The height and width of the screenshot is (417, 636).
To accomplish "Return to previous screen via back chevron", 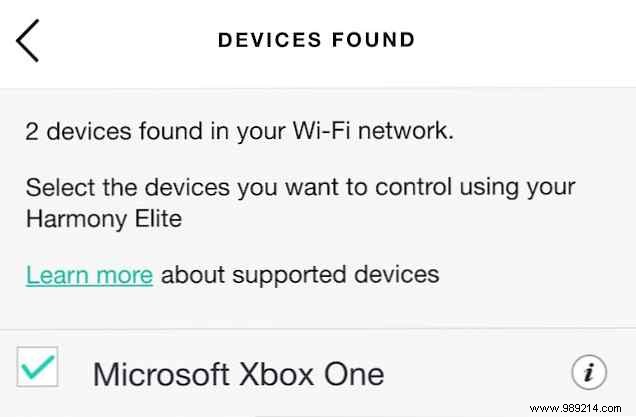I will (28, 41).
